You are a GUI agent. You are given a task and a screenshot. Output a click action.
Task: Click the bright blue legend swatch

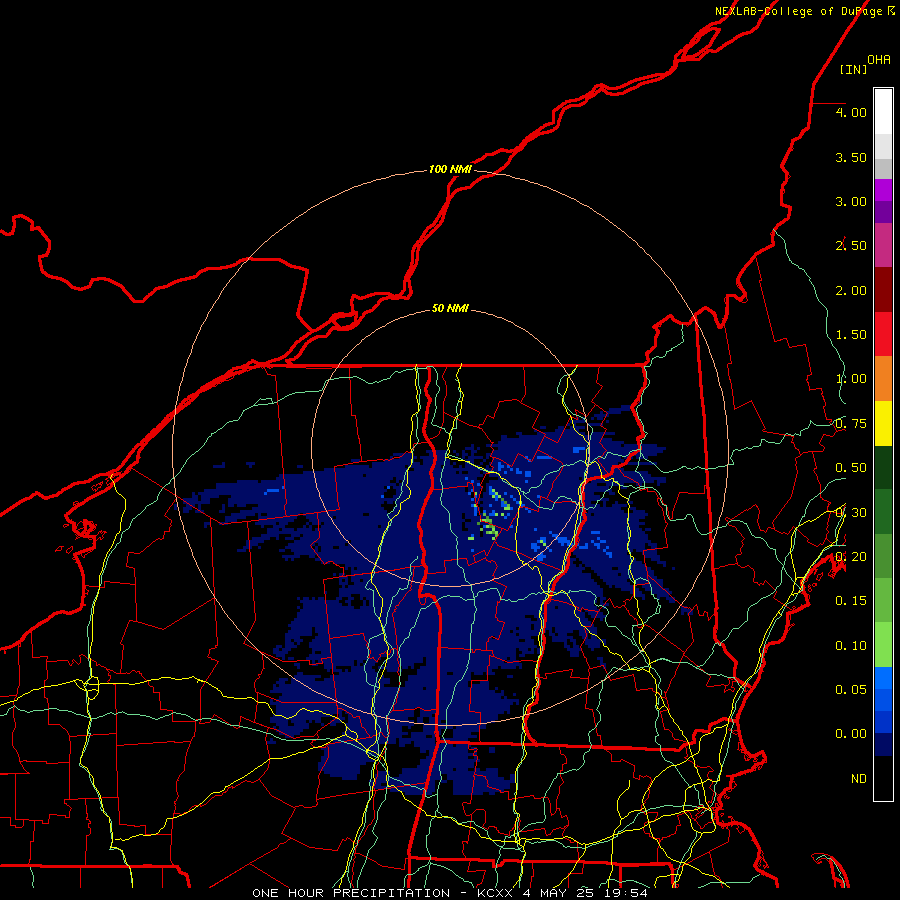(883, 678)
